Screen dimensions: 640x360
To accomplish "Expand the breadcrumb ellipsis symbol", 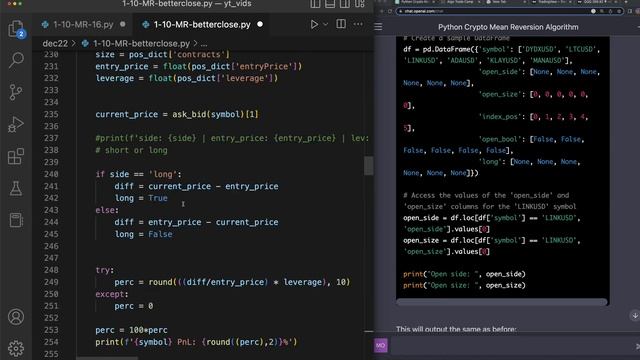I will click(x=204, y=43).
